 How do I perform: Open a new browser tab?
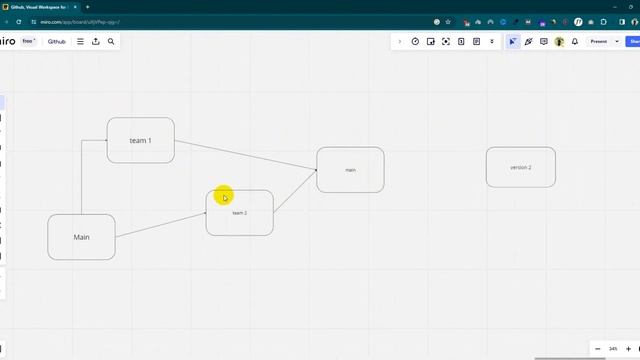(x=87, y=7)
